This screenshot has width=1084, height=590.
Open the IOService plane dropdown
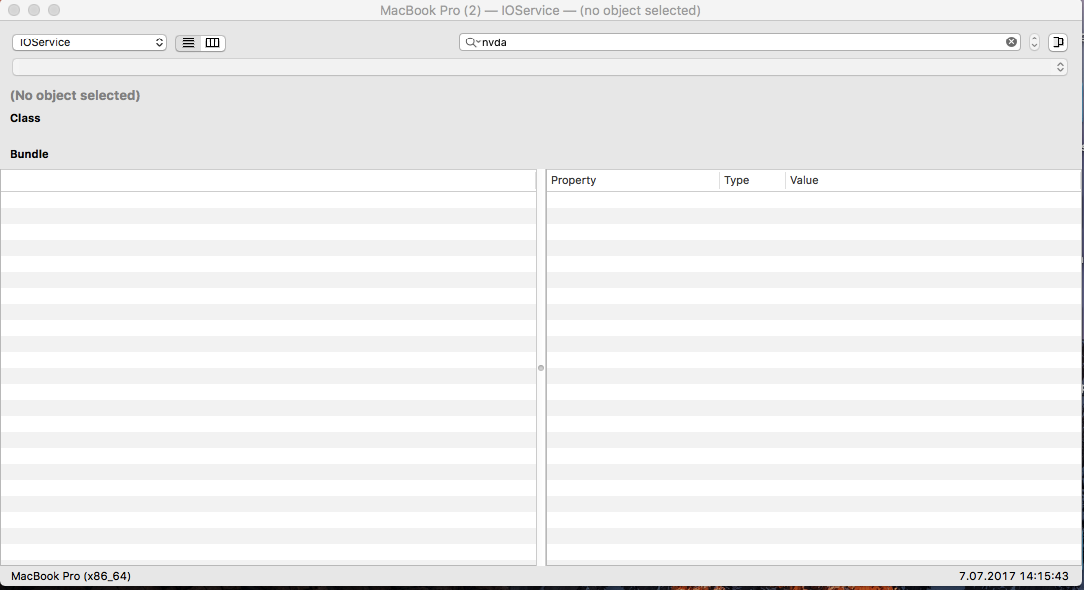89,42
